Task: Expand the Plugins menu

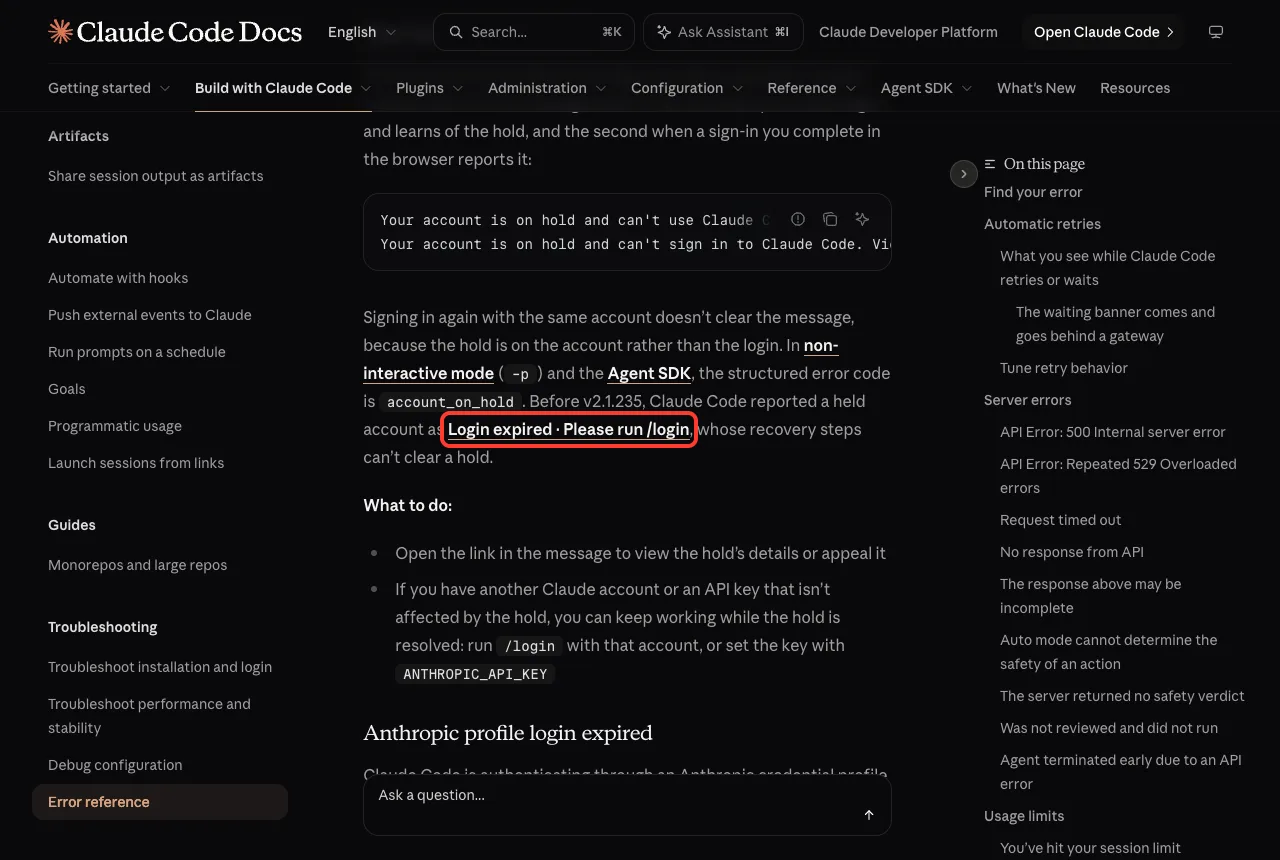Action: pyautogui.click(x=430, y=88)
